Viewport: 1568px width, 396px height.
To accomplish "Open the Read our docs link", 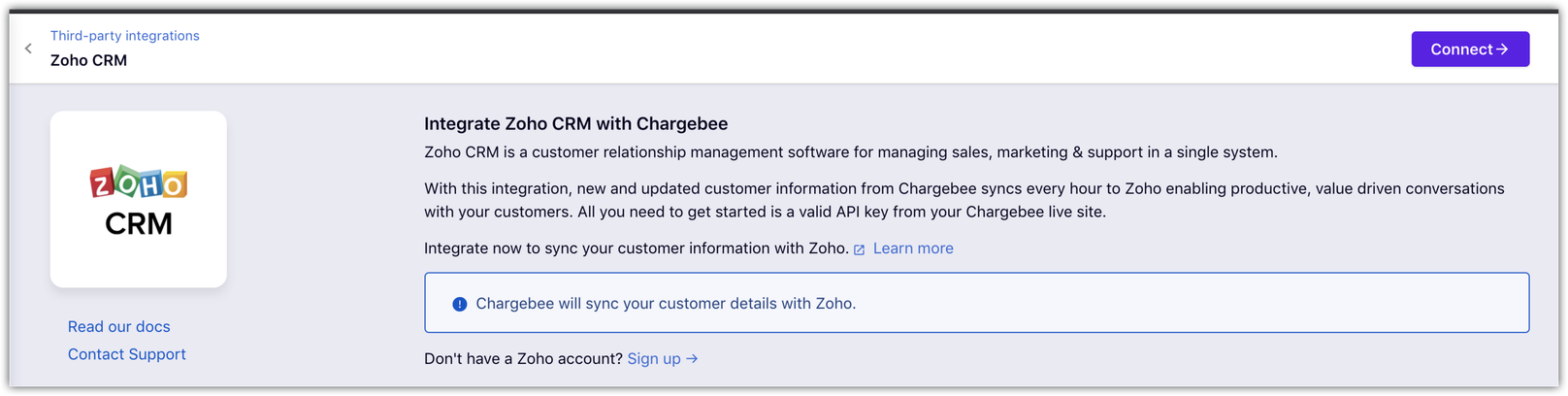I will click(x=119, y=327).
